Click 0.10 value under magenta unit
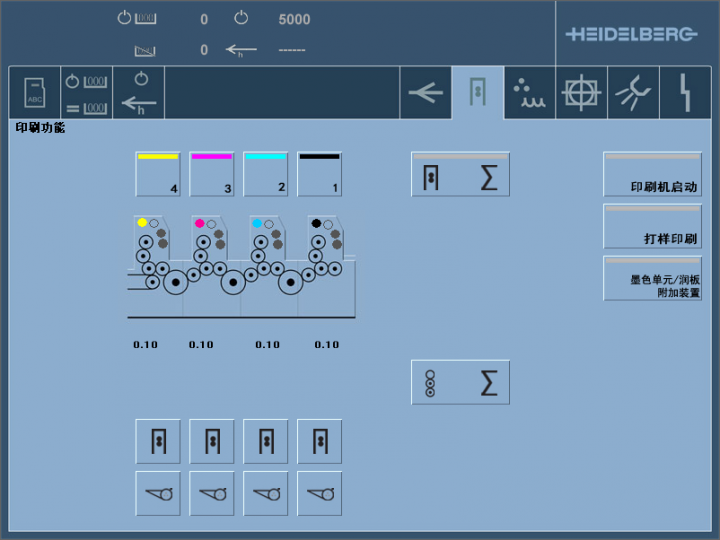Viewport: 720px width, 540px height. click(201, 344)
